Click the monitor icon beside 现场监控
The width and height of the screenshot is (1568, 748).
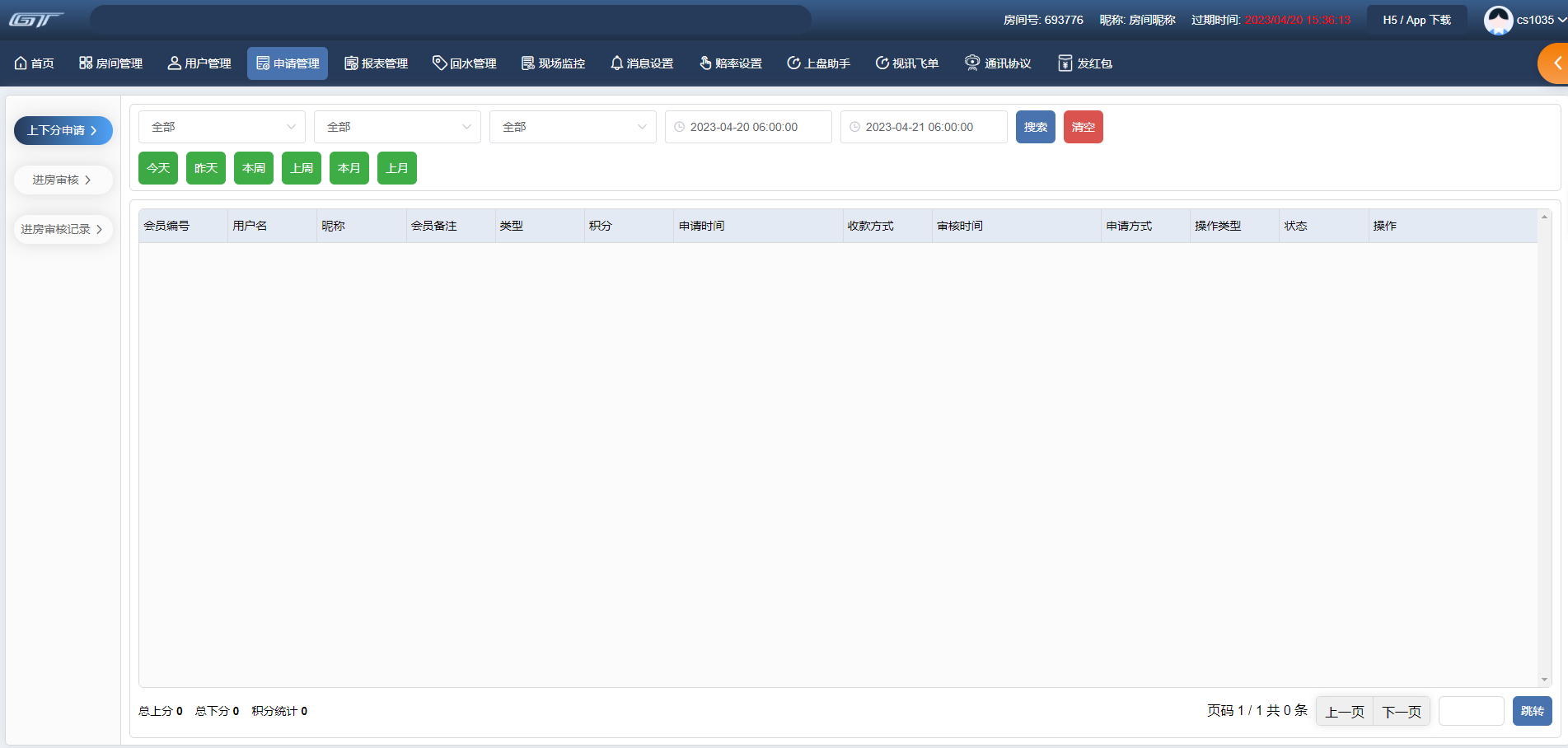click(528, 63)
